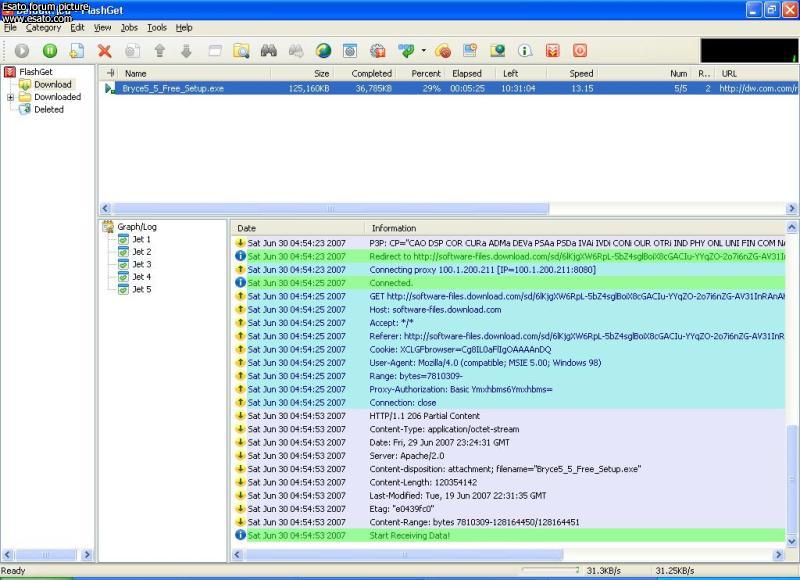
Task: Select the Deleted category in the tree
Action: [48, 109]
